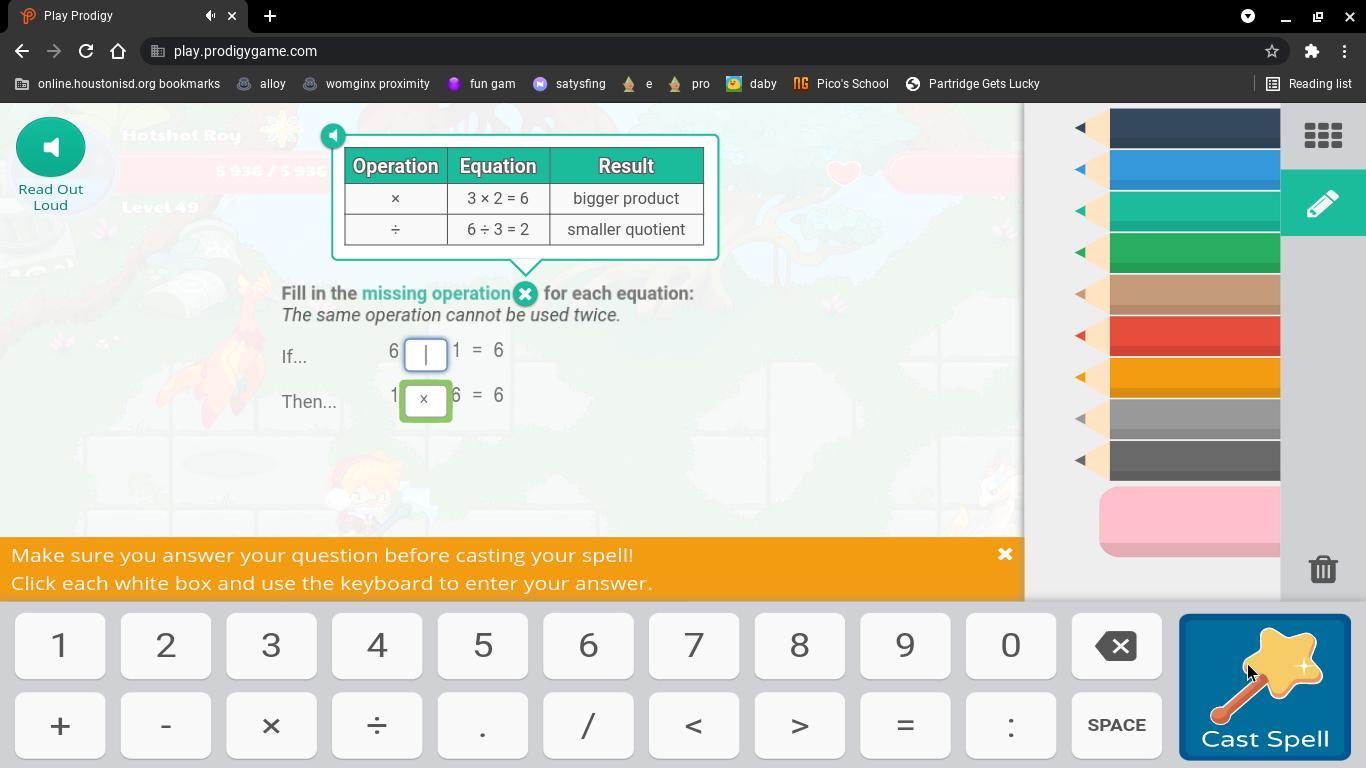This screenshot has height=768, width=1366.
Task: Open the pro bookmark
Action: [x=689, y=84]
